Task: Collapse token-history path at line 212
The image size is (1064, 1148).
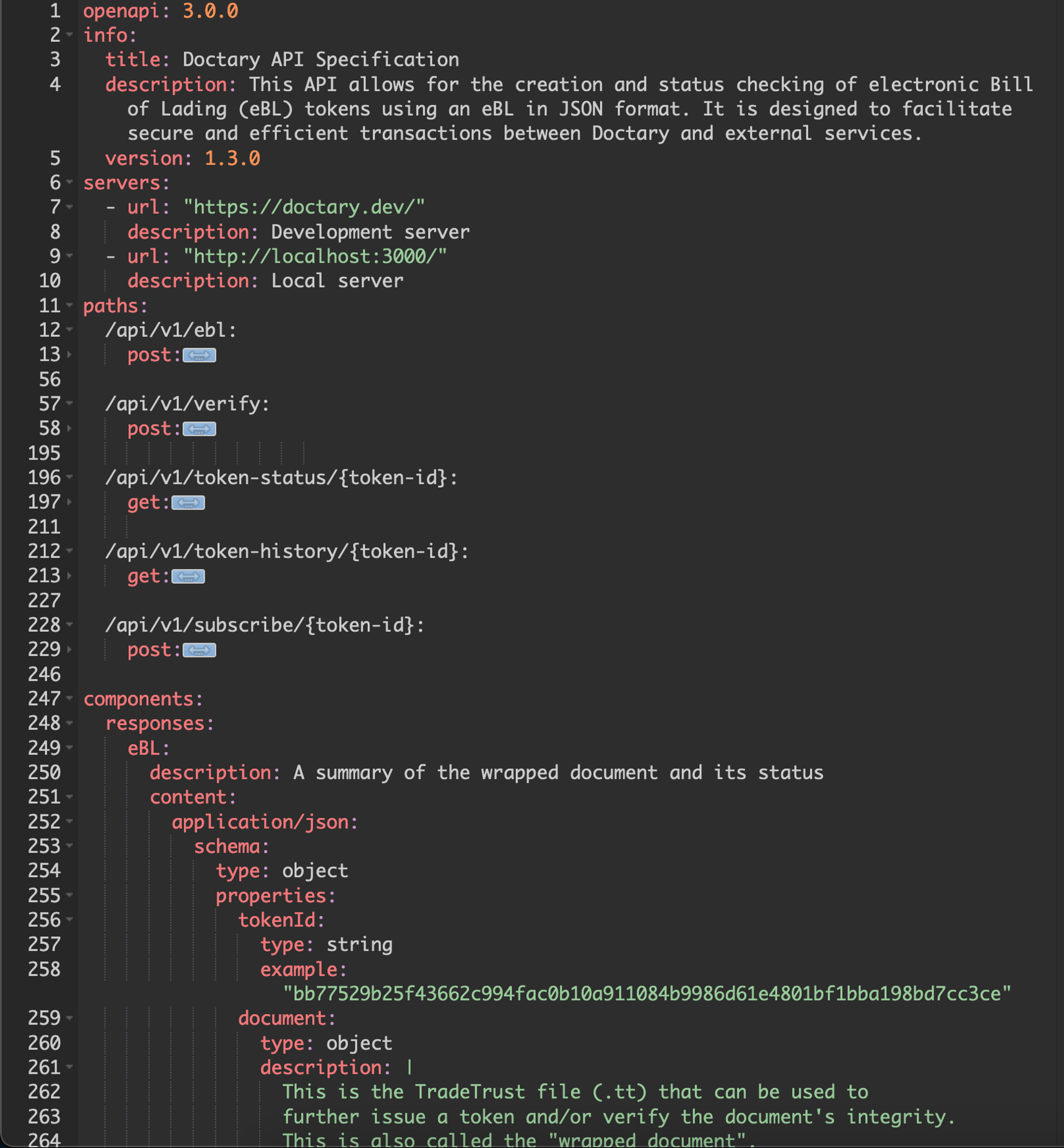Action: tap(70, 551)
